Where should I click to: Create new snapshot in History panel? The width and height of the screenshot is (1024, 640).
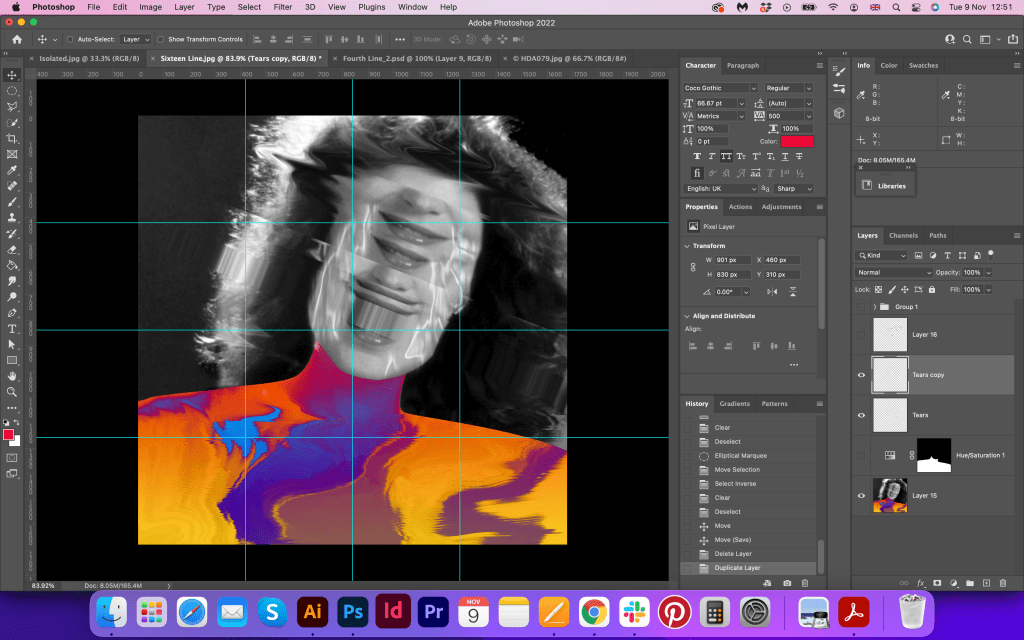[x=787, y=582]
